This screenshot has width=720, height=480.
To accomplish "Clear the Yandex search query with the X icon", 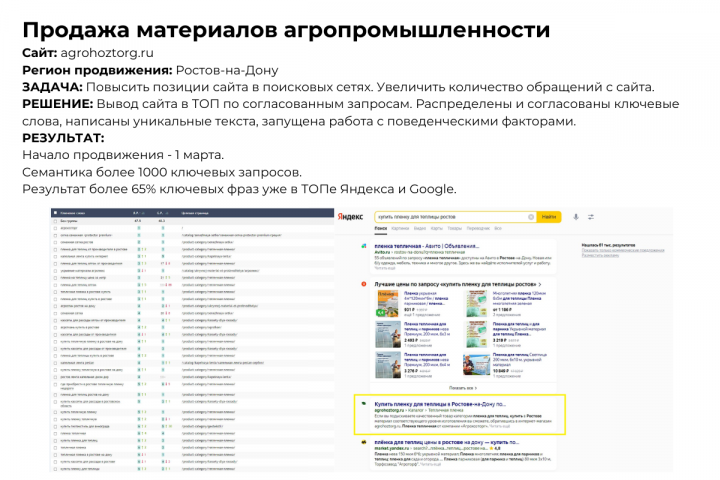I will tap(531, 217).
